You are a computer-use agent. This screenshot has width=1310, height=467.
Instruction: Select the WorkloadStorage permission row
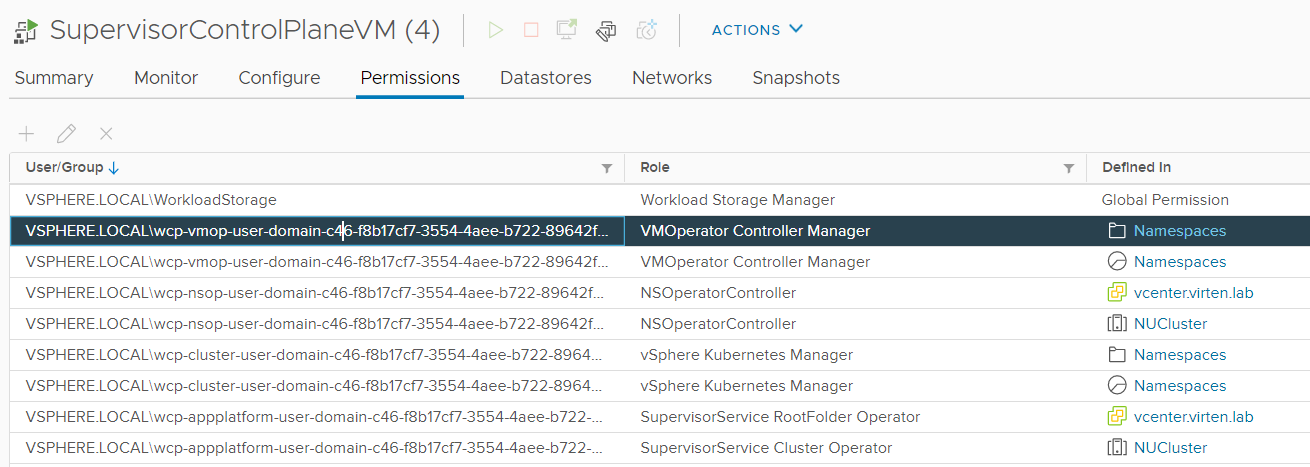point(660,200)
